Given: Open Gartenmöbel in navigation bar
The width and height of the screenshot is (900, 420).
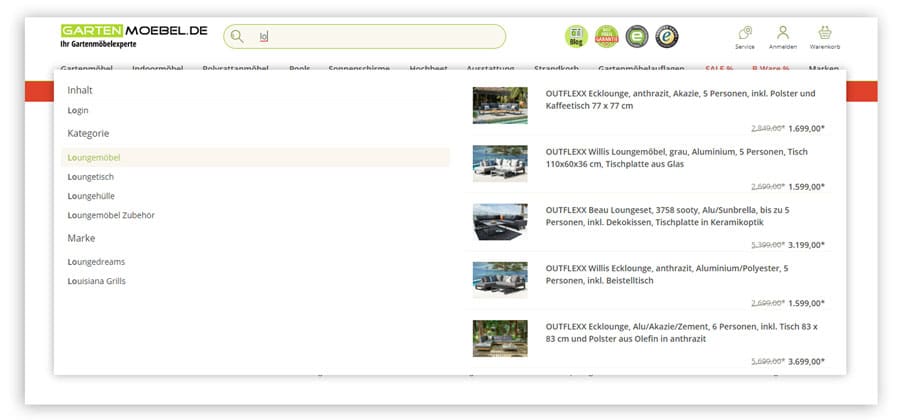Looking at the screenshot, I should tap(87, 68).
